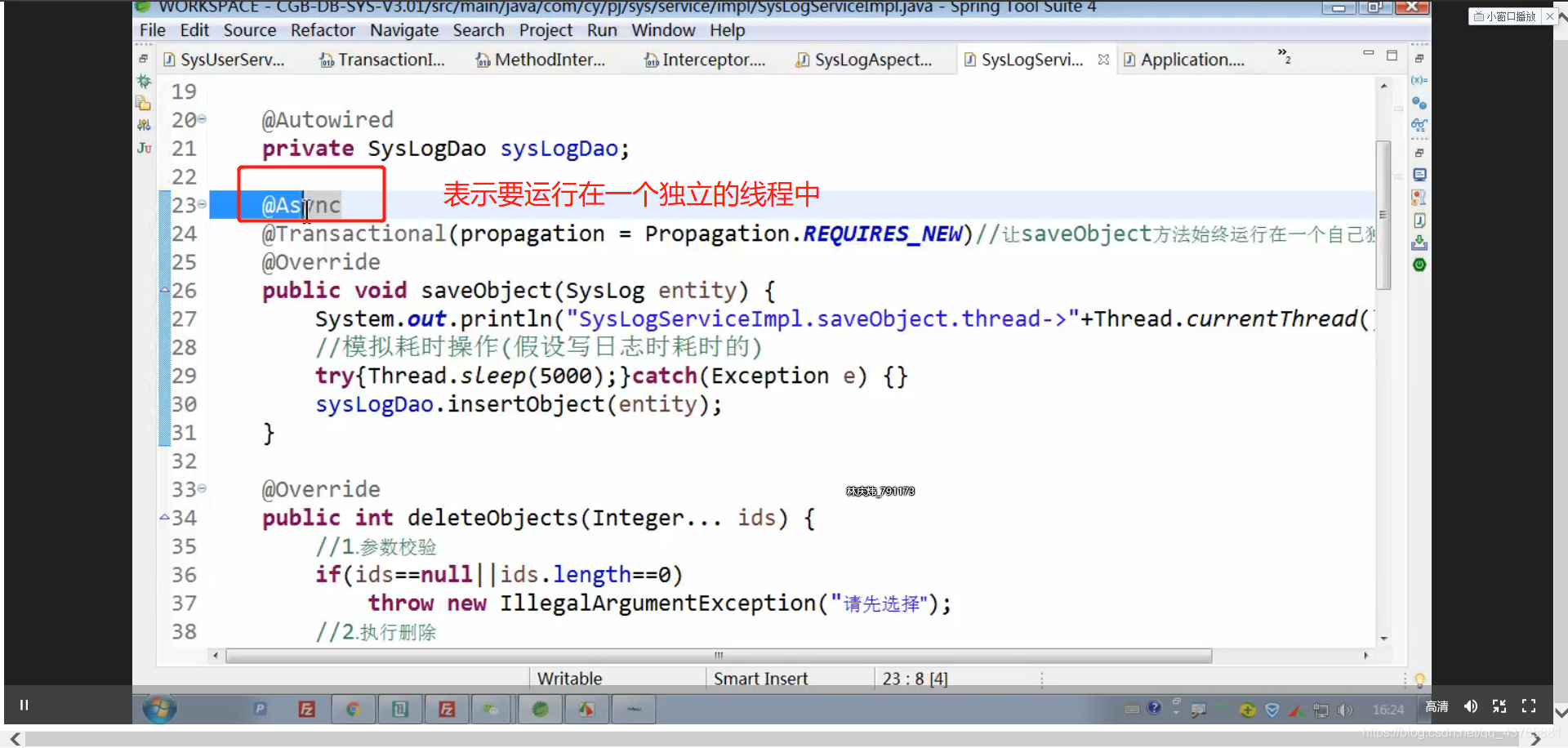
Task: Open the Navigate menu
Action: pyautogui.click(x=404, y=30)
